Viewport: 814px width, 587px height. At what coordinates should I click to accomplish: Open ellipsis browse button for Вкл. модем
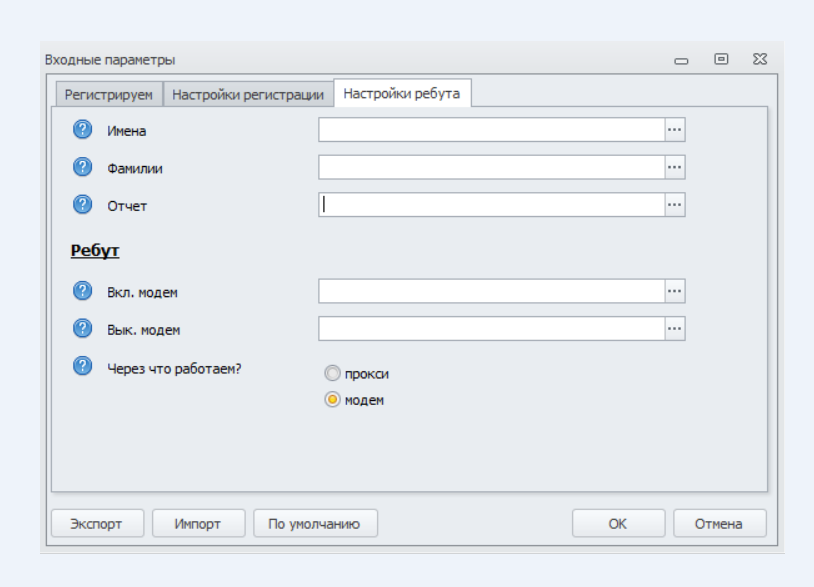(x=675, y=291)
